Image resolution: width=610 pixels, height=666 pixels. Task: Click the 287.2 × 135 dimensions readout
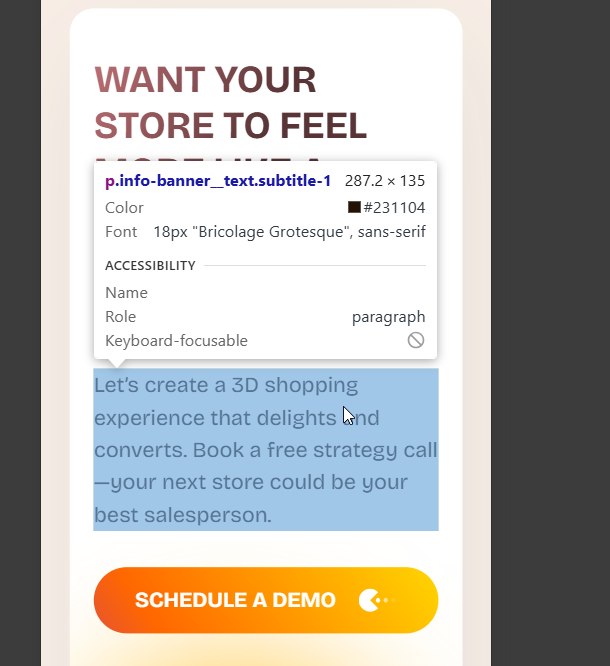(x=385, y=181)
